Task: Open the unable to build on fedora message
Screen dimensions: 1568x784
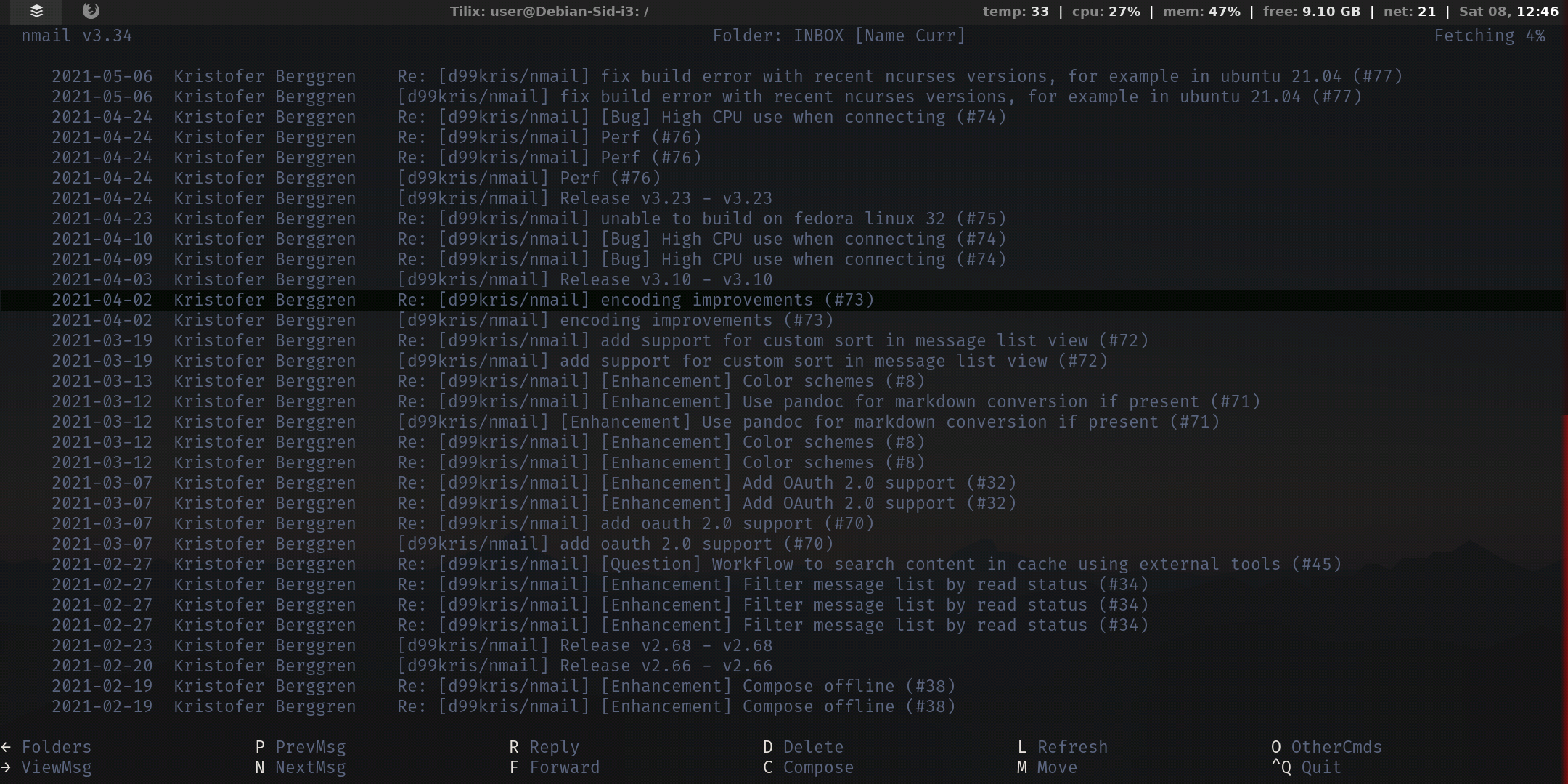Action: coord(701,219)
